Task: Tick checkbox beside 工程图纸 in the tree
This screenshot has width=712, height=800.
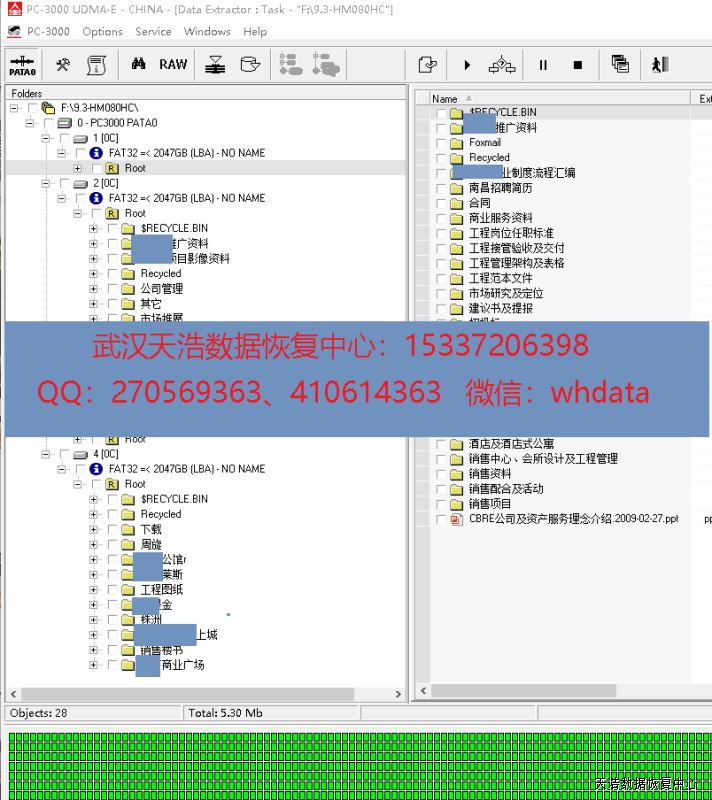Action: [111, 590]
